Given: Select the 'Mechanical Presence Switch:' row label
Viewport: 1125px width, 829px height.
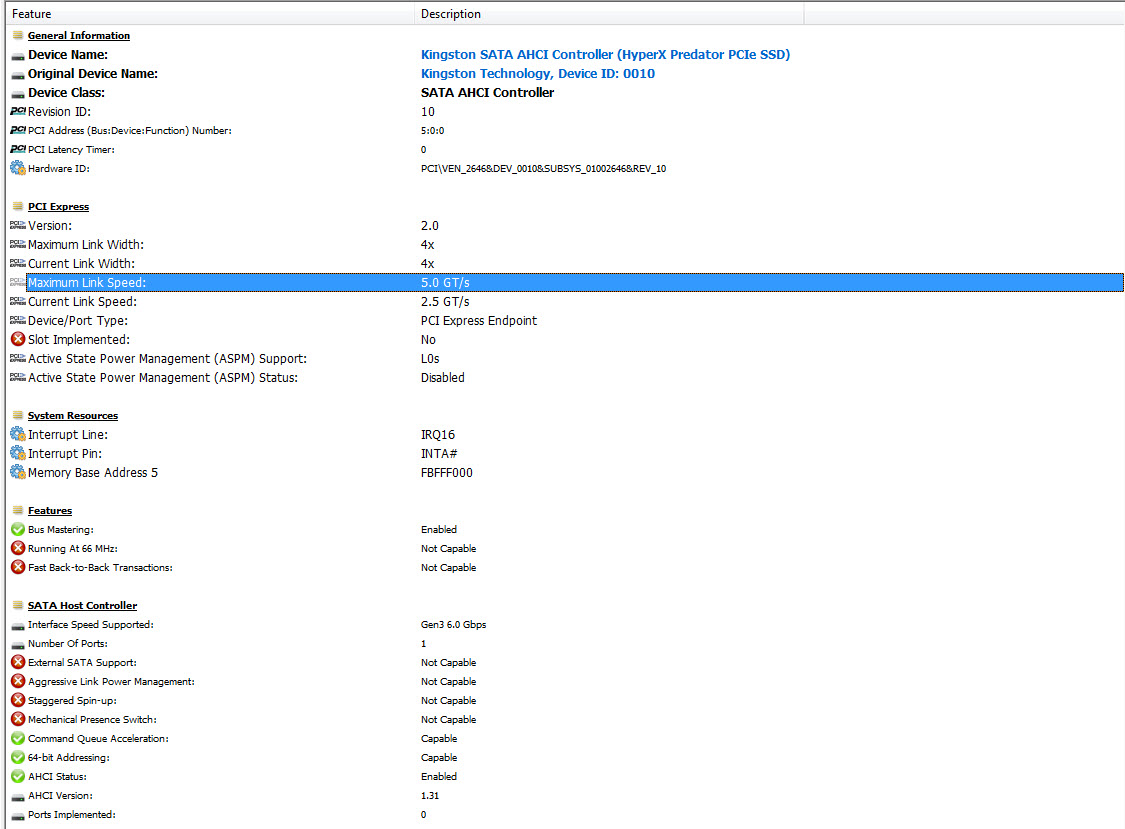Looking at the screenshot, I should click(92, 719).
